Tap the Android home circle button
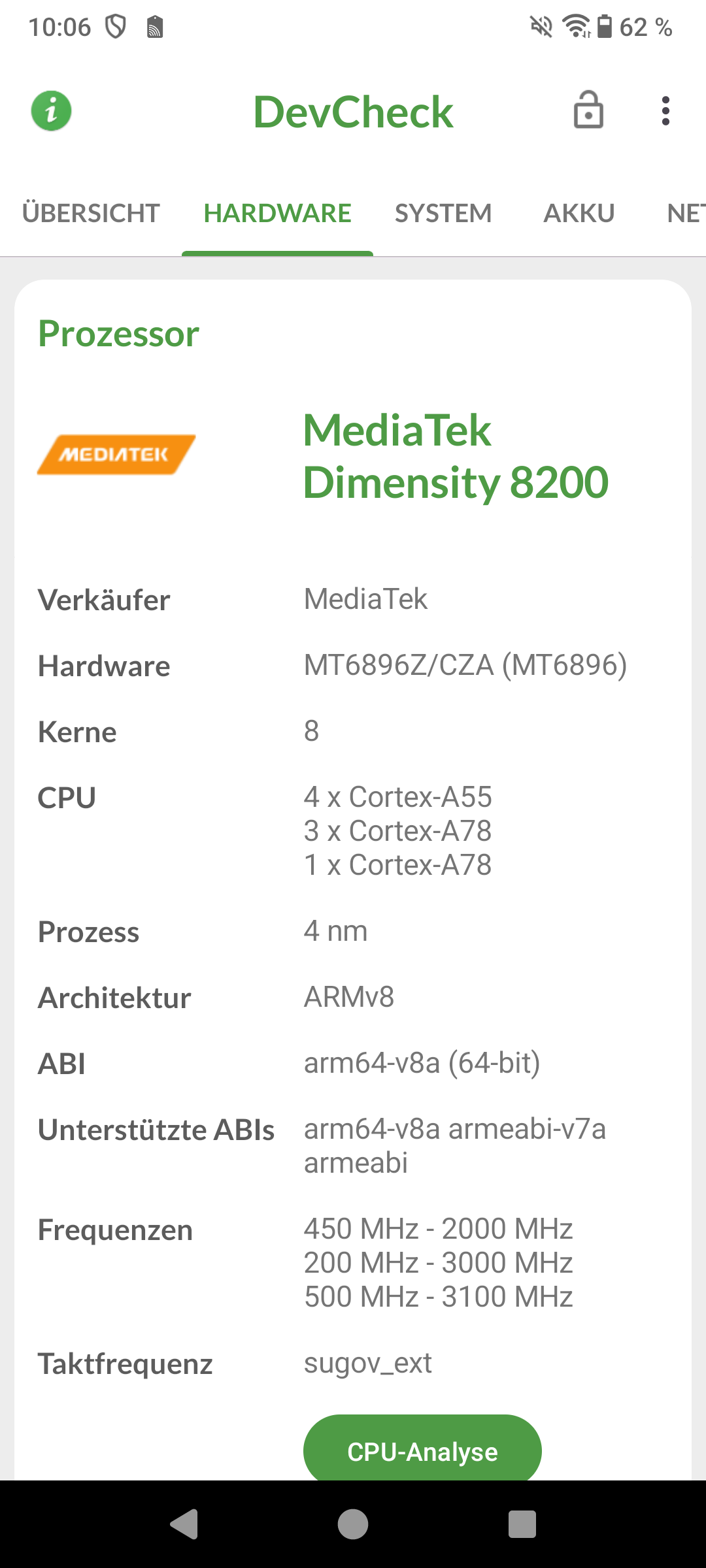Image resolution: width=706 pixels, height=1568 pixels. tap(353, 1524)
